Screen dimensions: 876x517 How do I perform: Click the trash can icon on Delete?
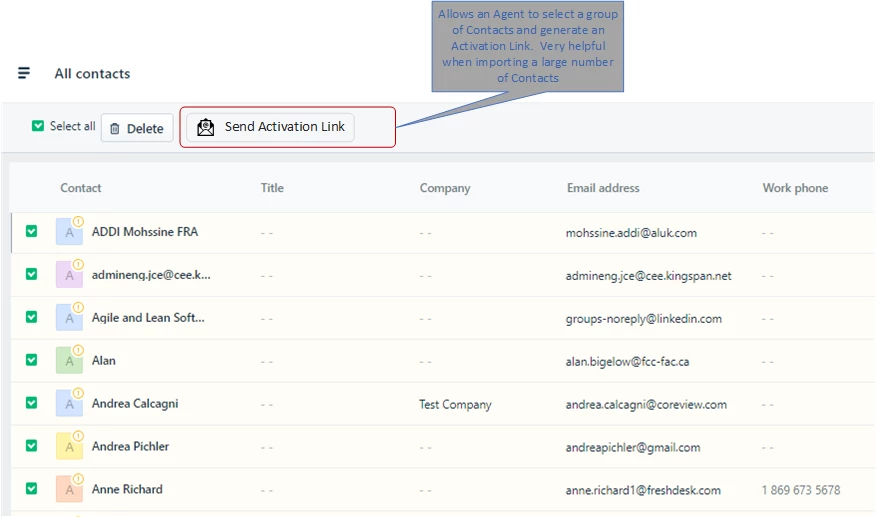(115, 129)
